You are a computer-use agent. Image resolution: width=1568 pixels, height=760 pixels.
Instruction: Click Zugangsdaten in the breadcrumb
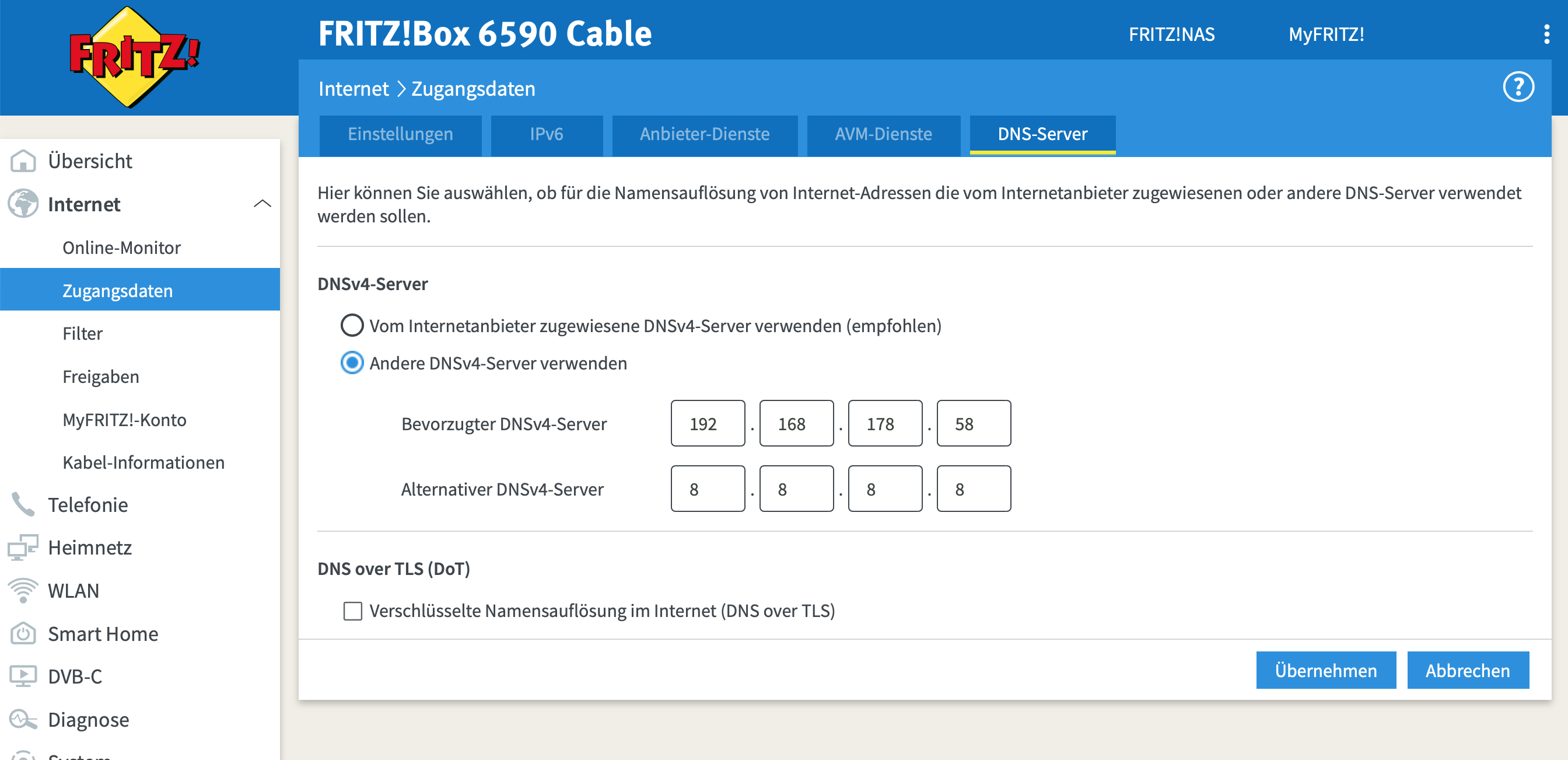473,89
